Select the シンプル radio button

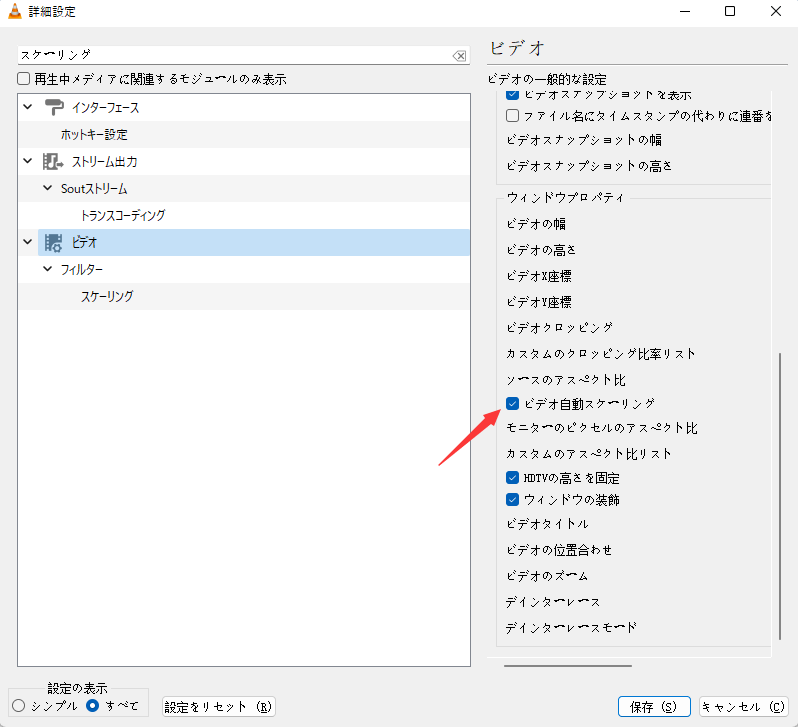click(x=19, y=706)
